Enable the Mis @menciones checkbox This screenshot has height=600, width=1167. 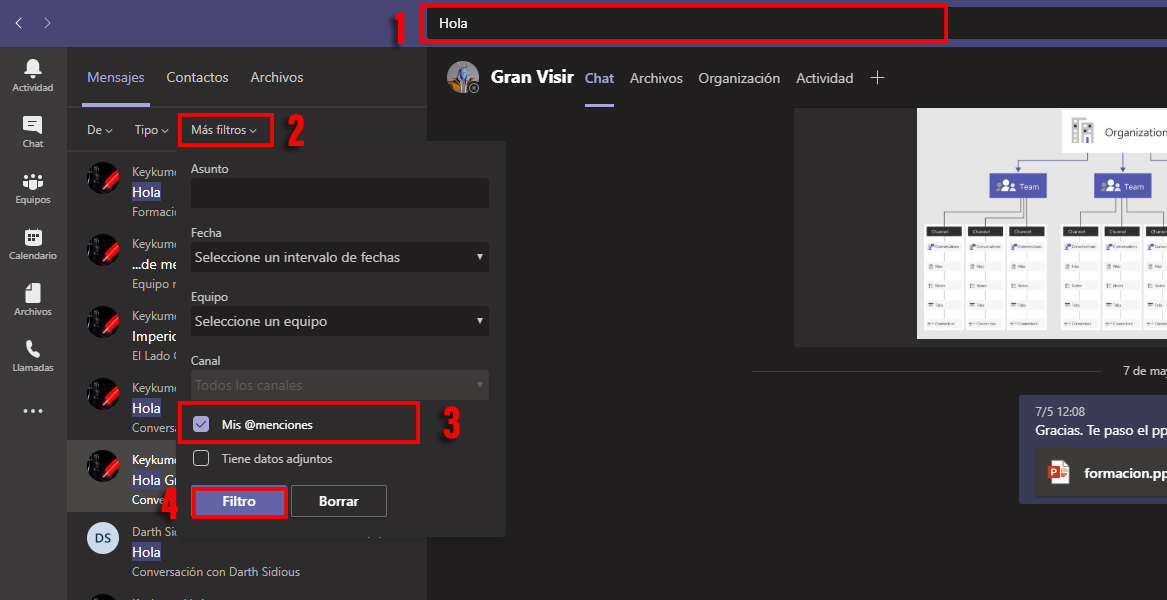(202, 422)
